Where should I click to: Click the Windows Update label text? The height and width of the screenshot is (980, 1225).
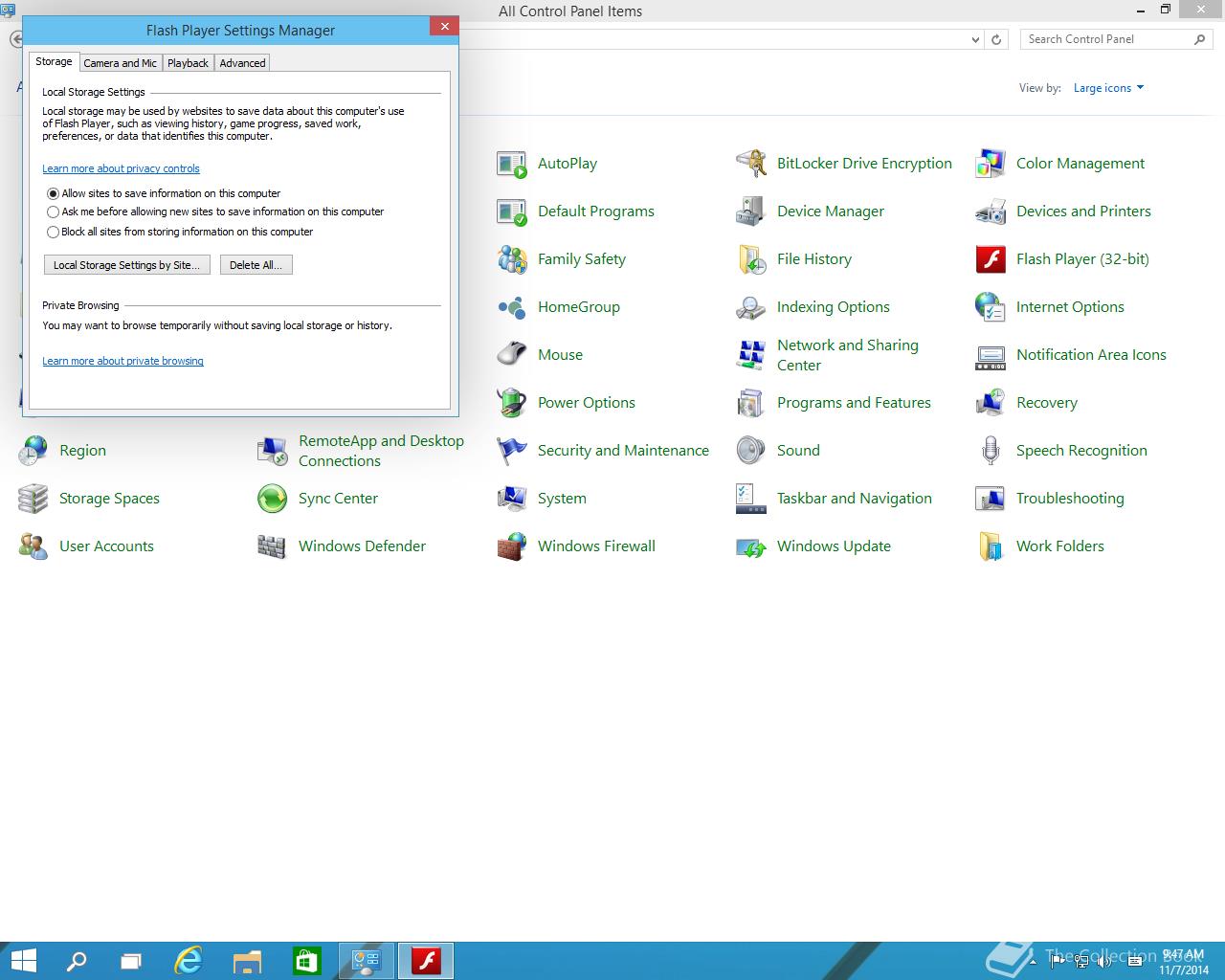834,546
